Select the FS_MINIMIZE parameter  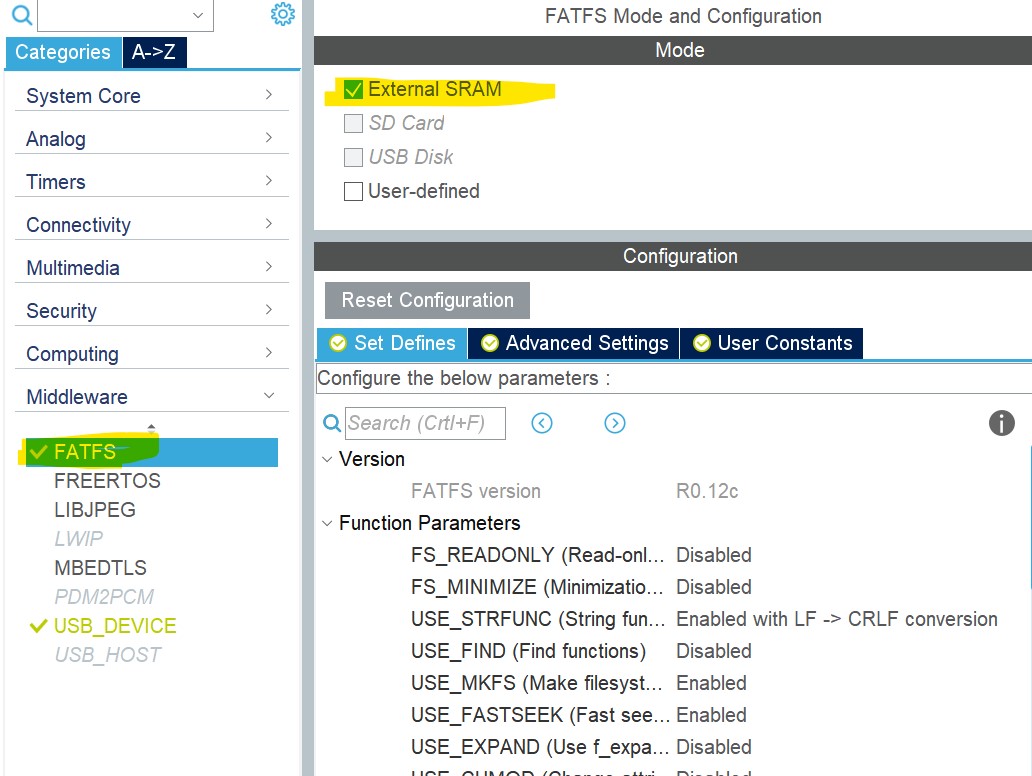click(536, 587)
